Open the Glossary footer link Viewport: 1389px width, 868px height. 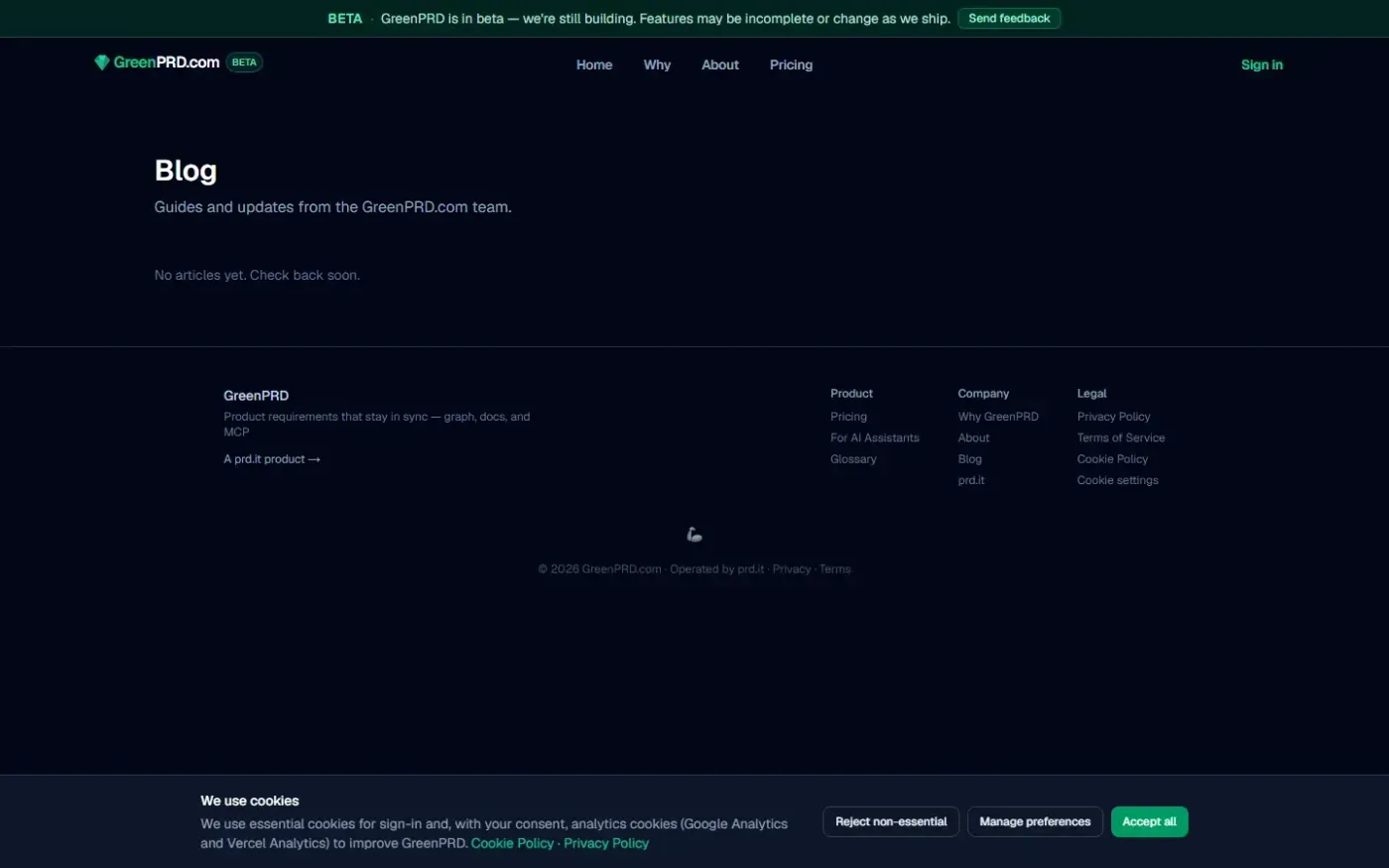[853, 459]
